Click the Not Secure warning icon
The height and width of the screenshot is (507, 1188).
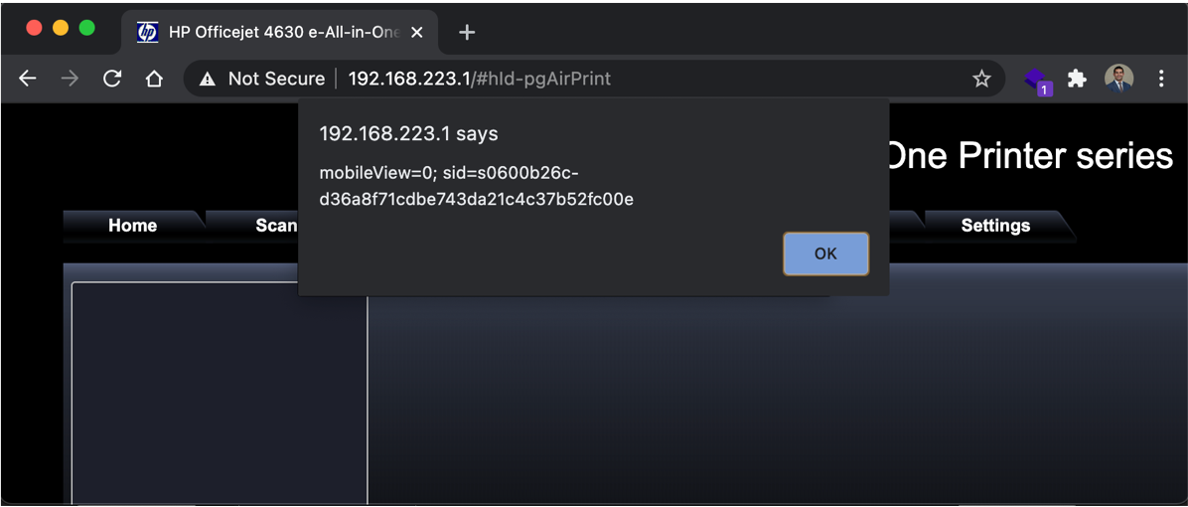[x=208, y=79]
